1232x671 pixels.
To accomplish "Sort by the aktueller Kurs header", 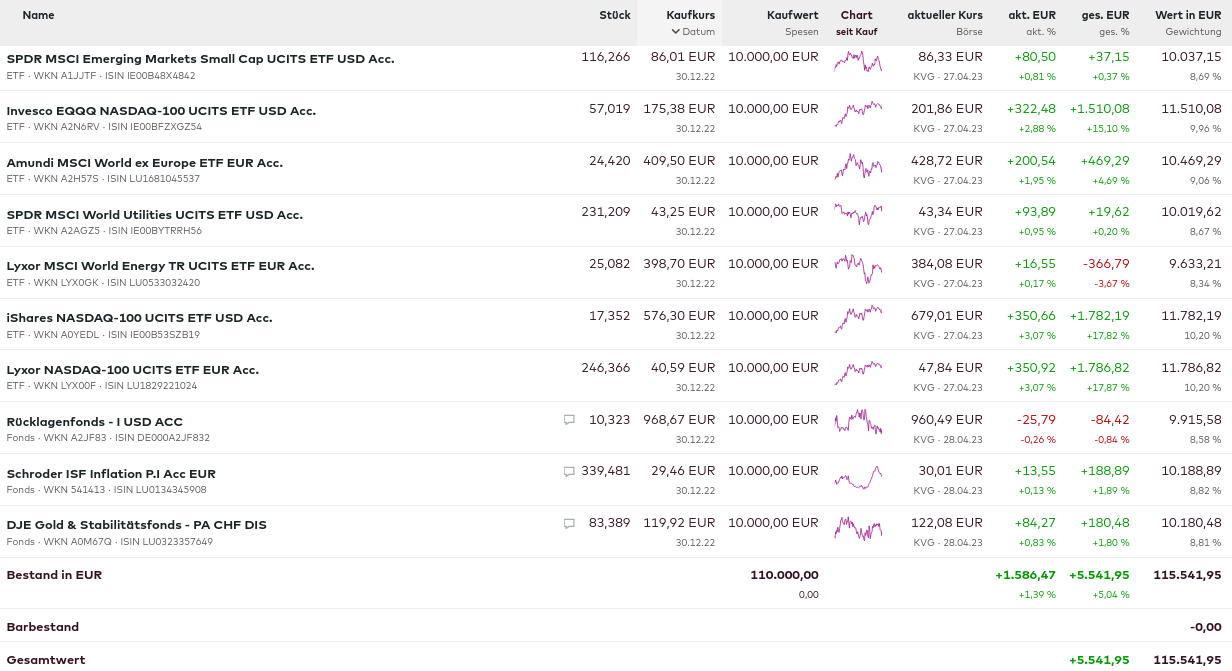I will point(944,15).
